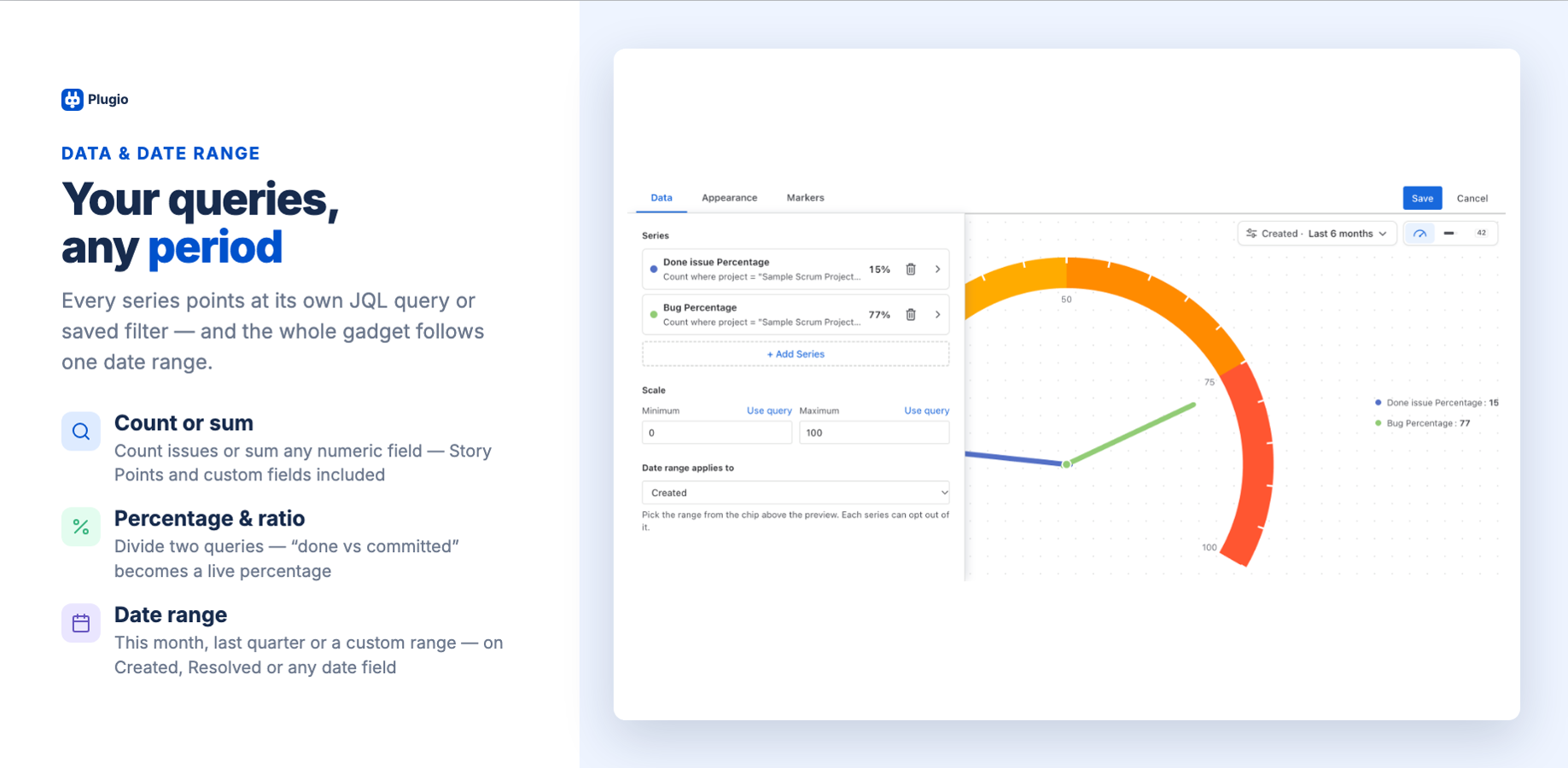Screen dimensions: 1568x768
Task: Focus the Maximum scale input field
Action: 874,433
